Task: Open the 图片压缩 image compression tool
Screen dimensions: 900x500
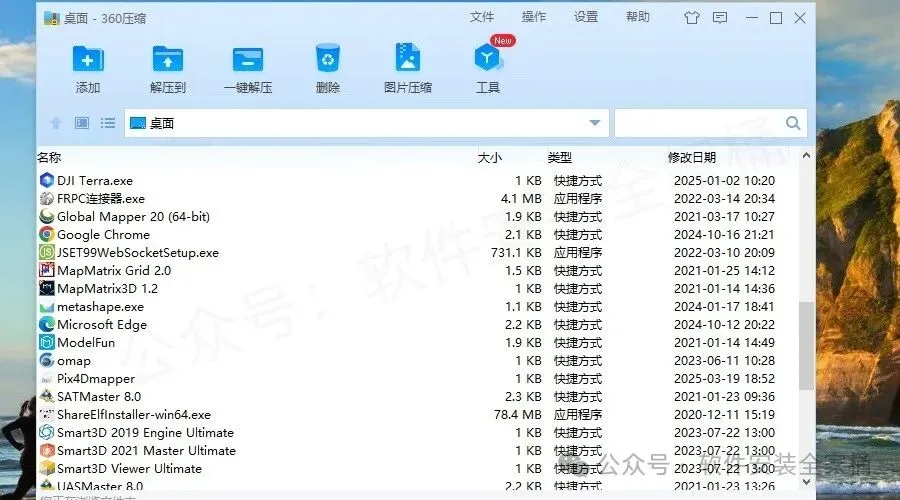Action: click(x=408, y=58)
